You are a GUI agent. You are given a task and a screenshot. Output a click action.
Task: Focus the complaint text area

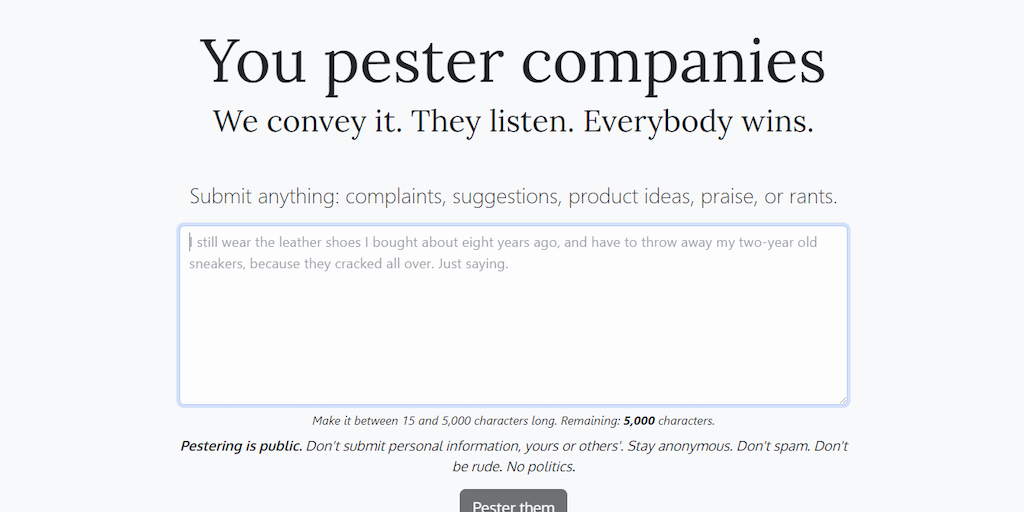513,330
